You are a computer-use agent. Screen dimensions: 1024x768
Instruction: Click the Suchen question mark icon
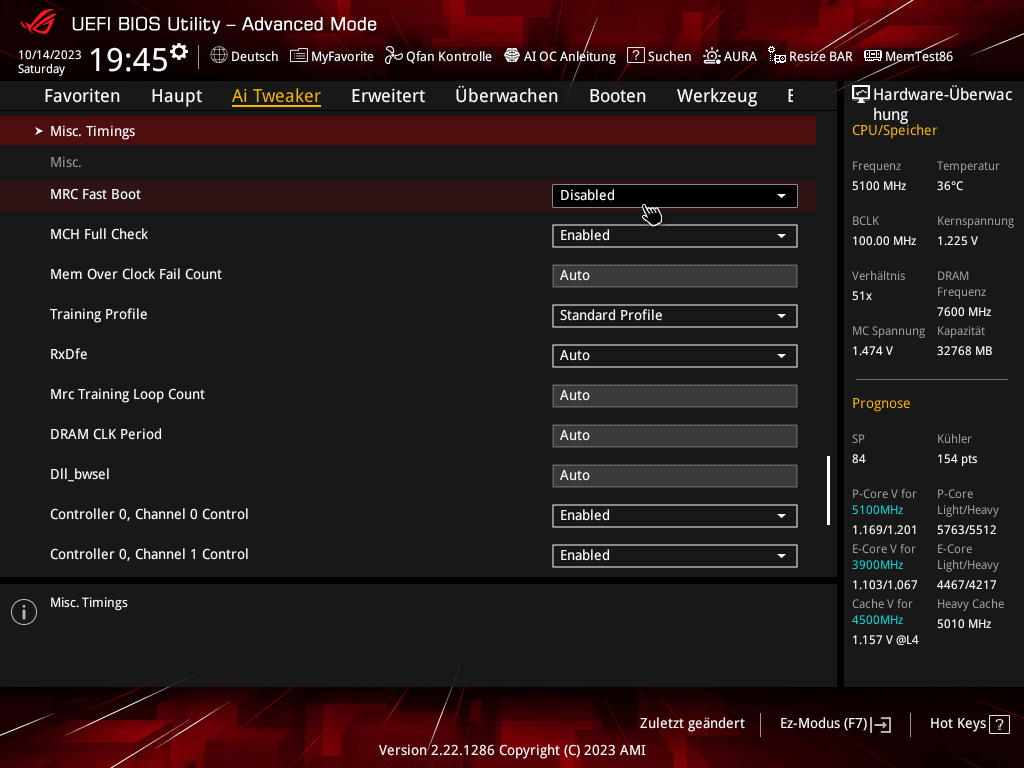[x=635, y=56]
